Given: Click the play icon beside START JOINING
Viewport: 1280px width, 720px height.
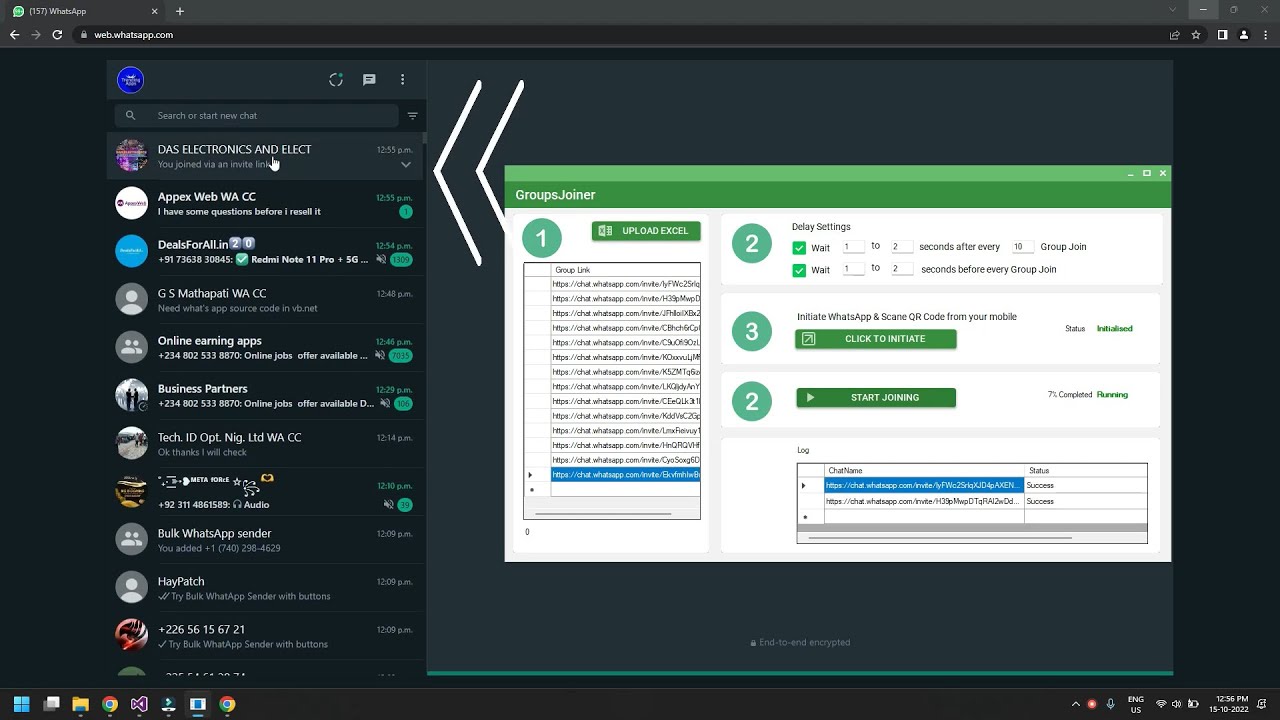Looking at the screenshot, I should [810, 397].
